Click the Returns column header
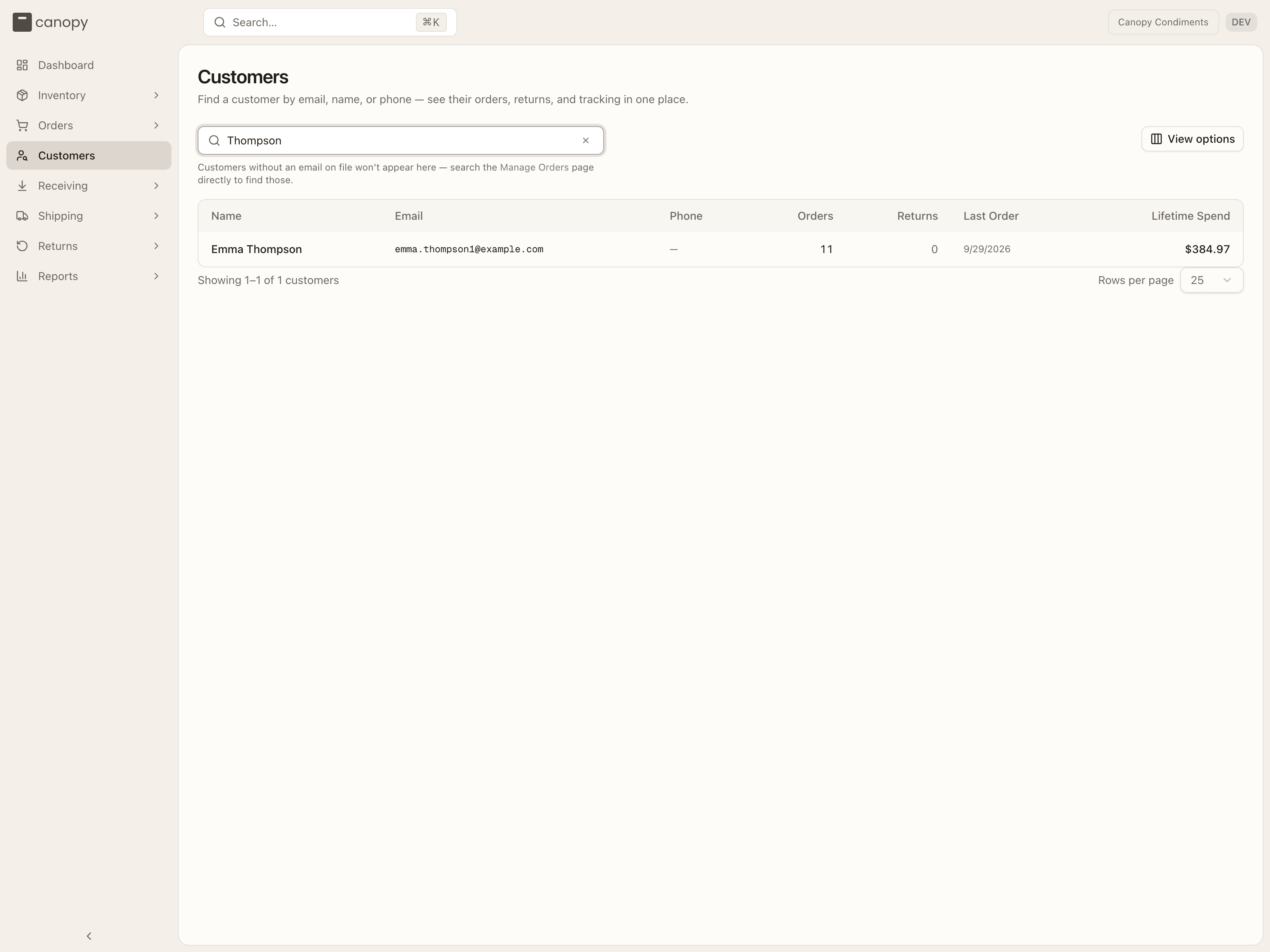The width and height of the screenshot is (1270, 952). [917, 216]
